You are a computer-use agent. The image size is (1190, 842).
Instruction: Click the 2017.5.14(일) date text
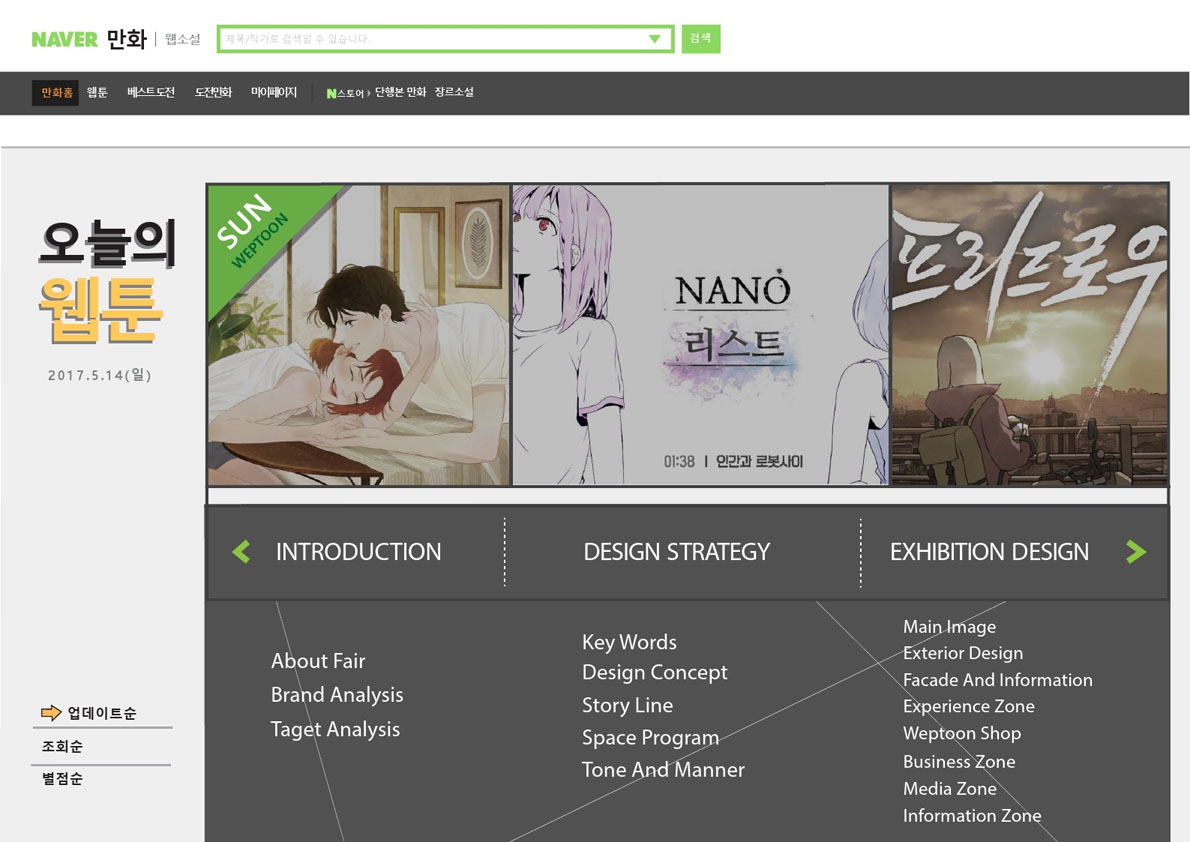click(99, 375)
